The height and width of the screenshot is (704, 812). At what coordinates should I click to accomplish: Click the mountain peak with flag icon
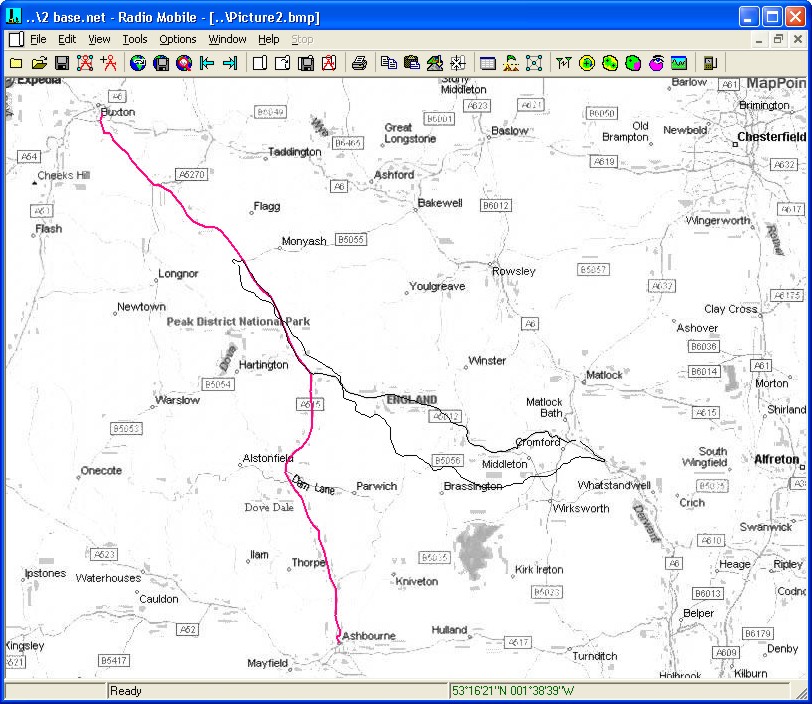(x=511, y=63)
